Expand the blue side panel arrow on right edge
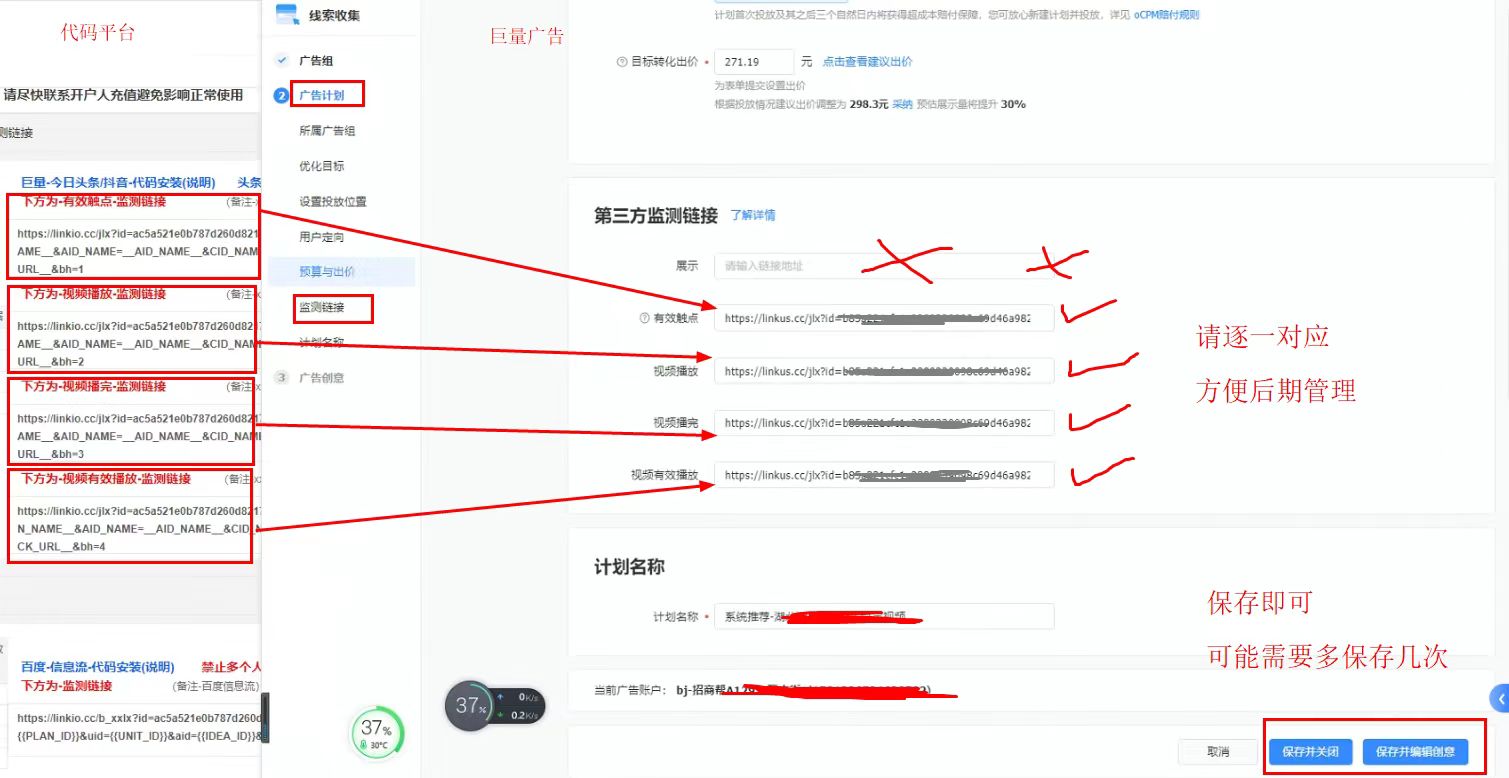The width and height of the screenshot is (1509, 778). click(x=1499, y=697)
